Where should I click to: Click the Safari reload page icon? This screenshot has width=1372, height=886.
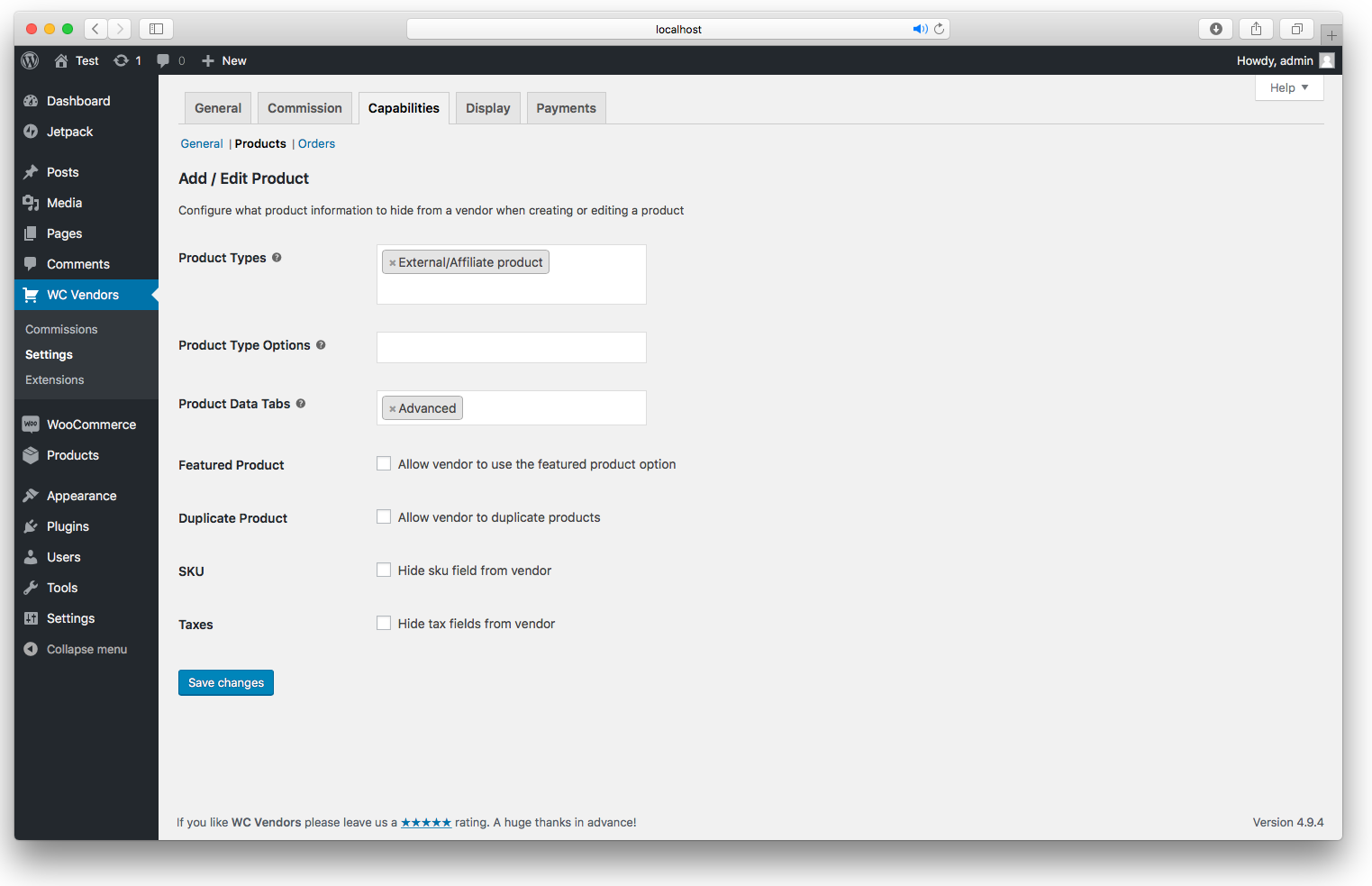[939, 29]
